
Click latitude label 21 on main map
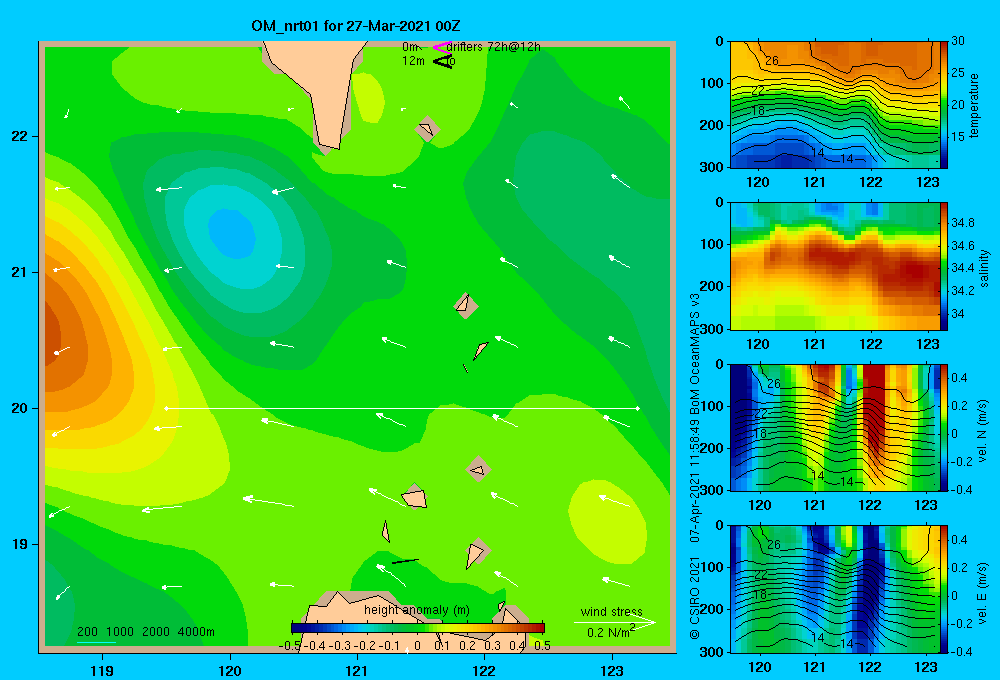point(20,272)
